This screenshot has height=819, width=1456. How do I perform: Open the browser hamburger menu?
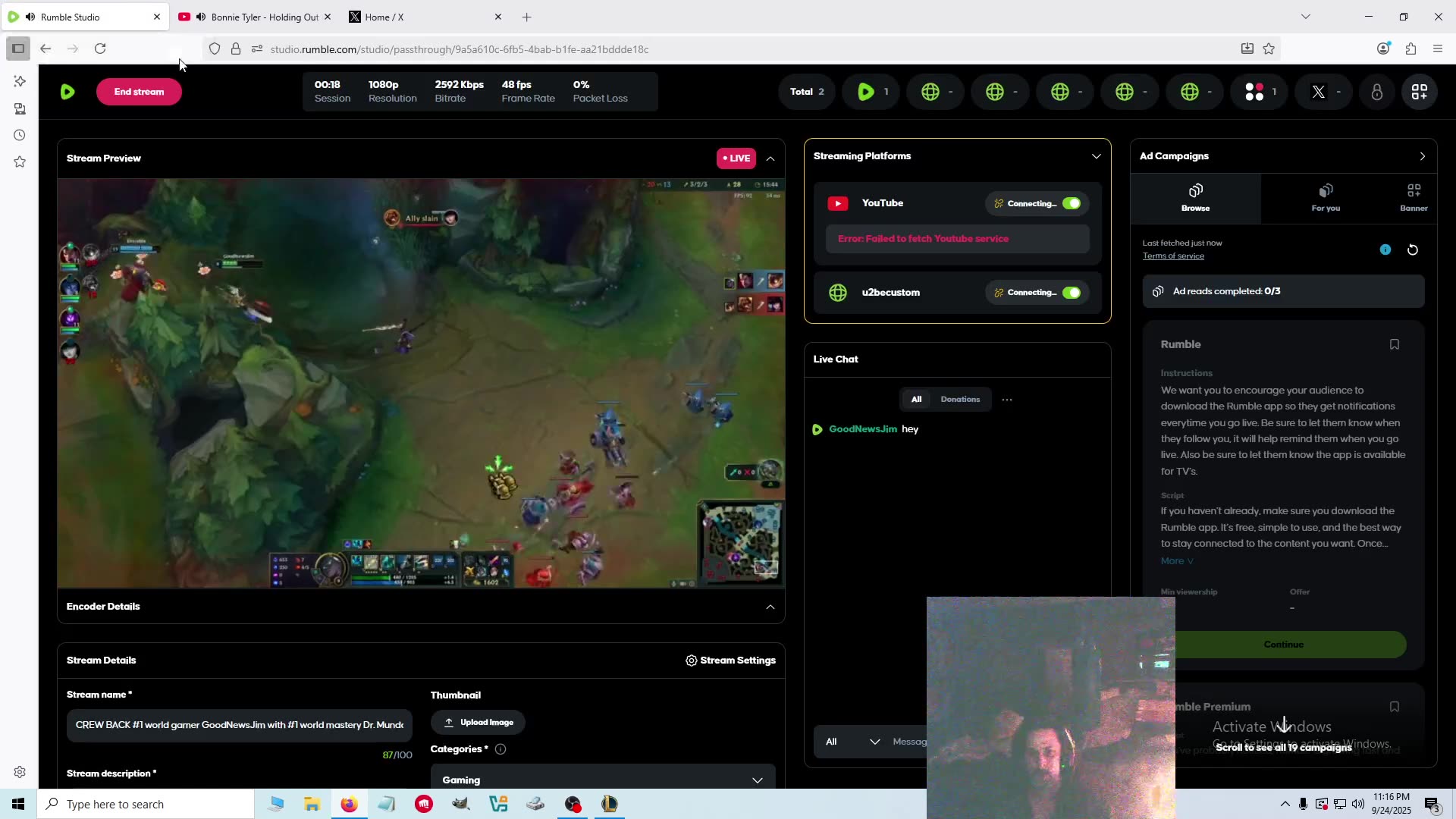pyautogui.click(x=1438, y=49)
